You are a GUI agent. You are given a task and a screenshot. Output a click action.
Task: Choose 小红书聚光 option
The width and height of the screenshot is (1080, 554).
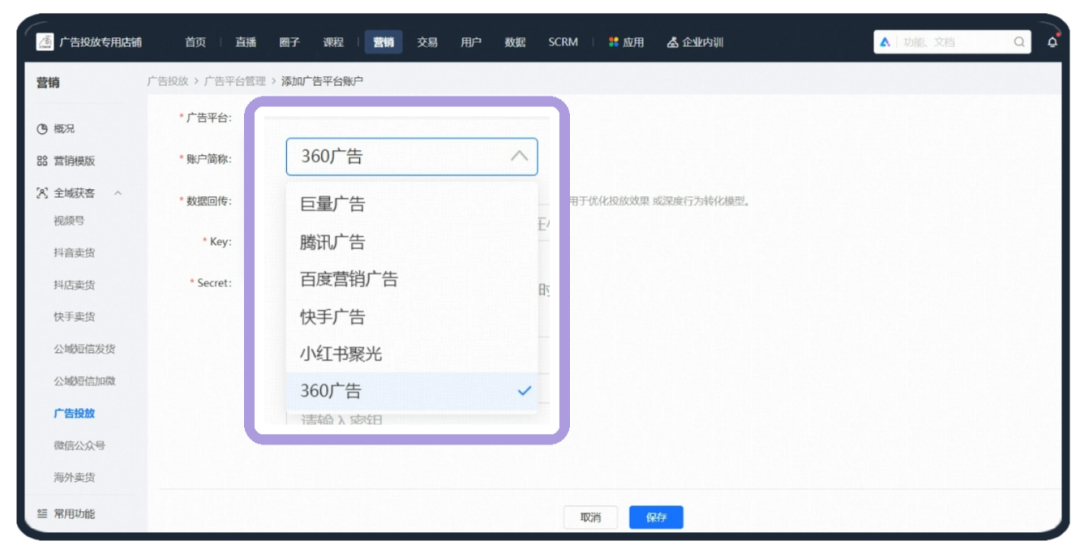coord(411,353)
